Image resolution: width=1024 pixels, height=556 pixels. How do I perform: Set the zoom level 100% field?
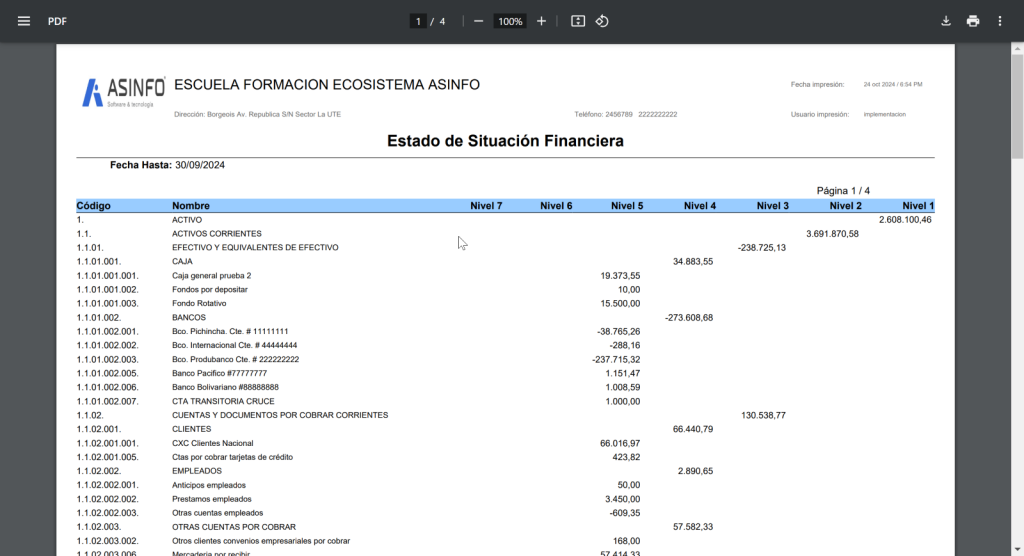[x=510, y=22]
